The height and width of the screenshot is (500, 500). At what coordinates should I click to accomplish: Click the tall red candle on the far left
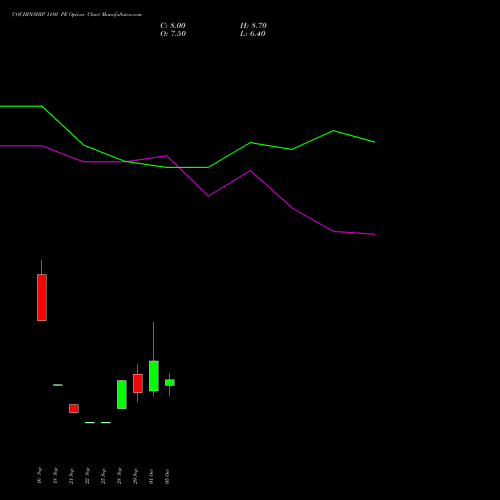pos(42,297)
